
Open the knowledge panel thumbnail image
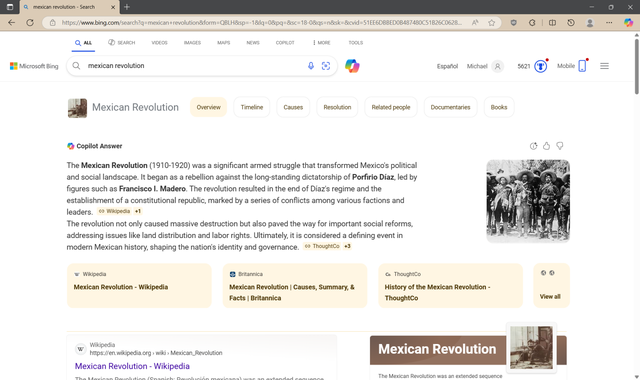(x=531, y=347)
